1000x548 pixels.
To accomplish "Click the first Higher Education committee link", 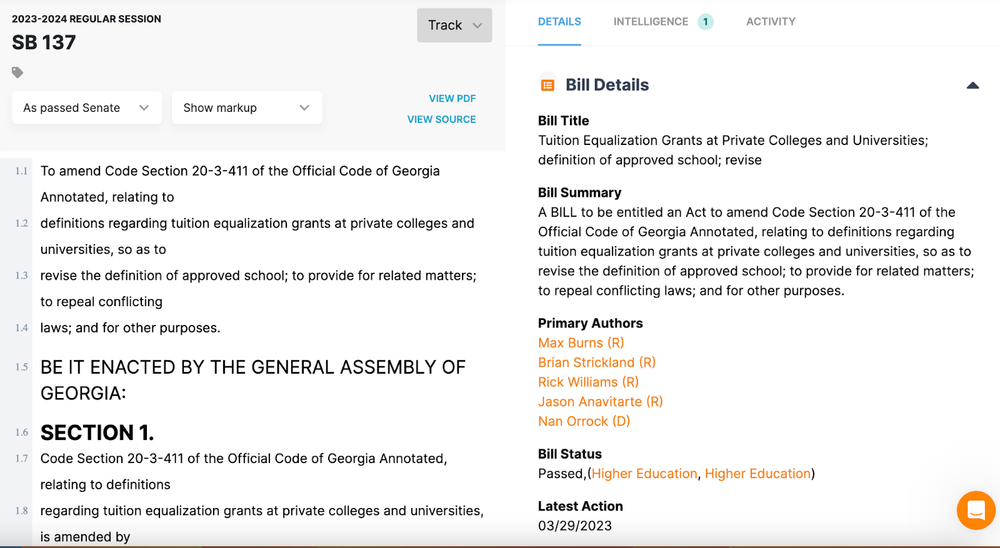I will coord(644,473).
